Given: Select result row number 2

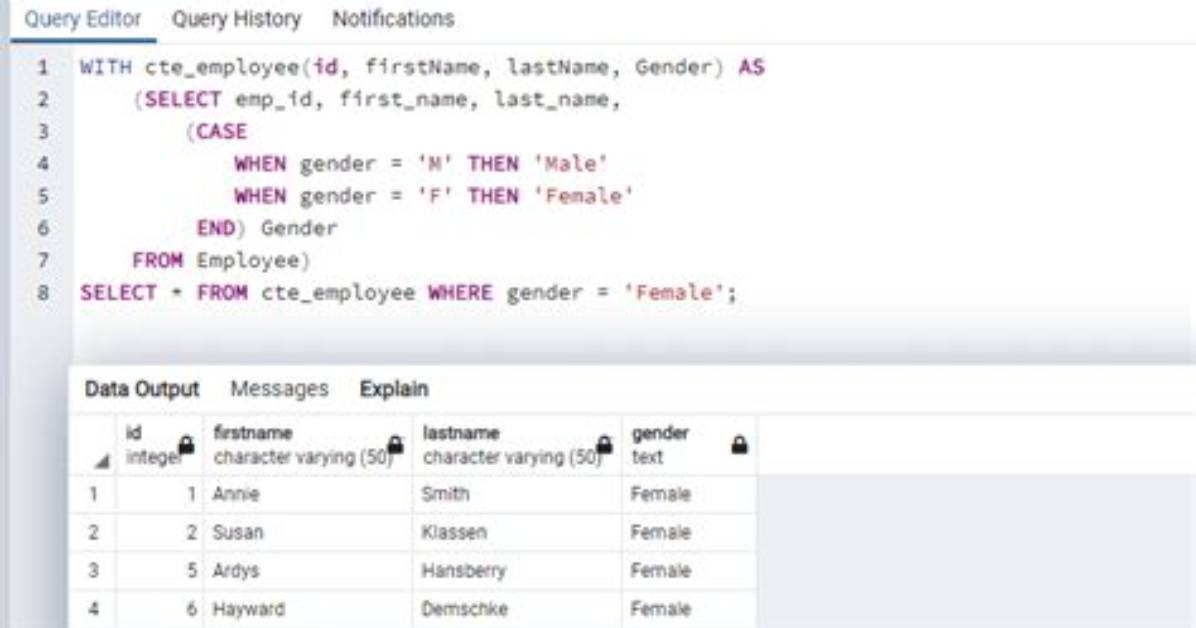Looking at the screenshot, I should [93, 533].
